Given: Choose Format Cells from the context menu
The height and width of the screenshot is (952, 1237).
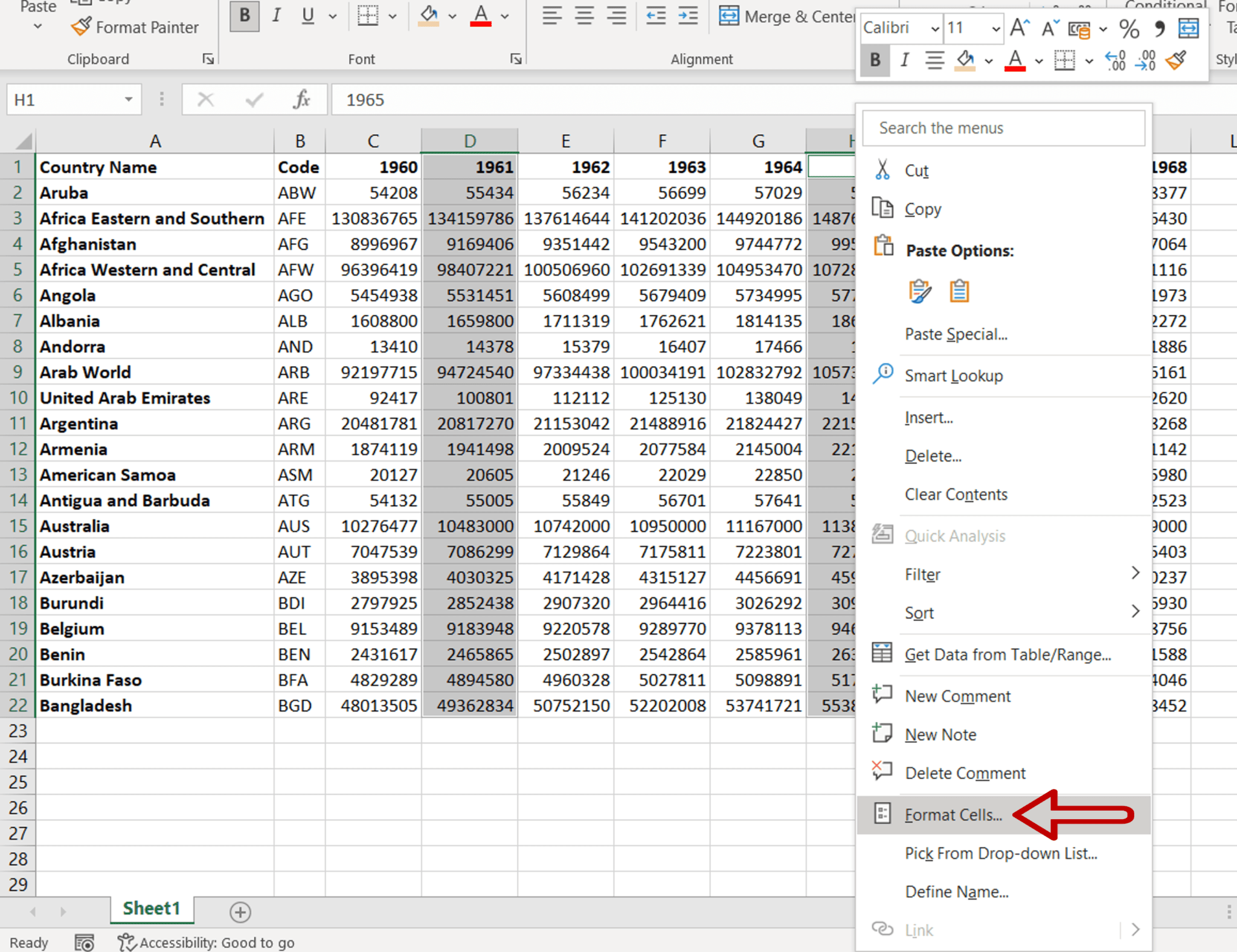Looking at the screenshot, I should point(953,814).
